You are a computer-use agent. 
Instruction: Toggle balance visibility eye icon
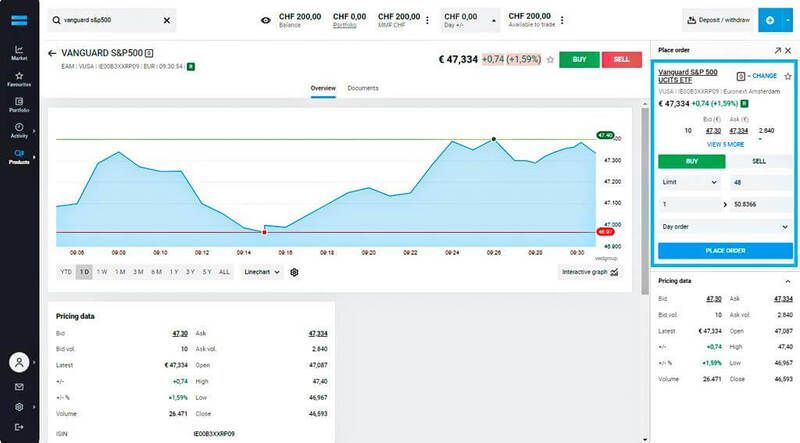point(265,20)
